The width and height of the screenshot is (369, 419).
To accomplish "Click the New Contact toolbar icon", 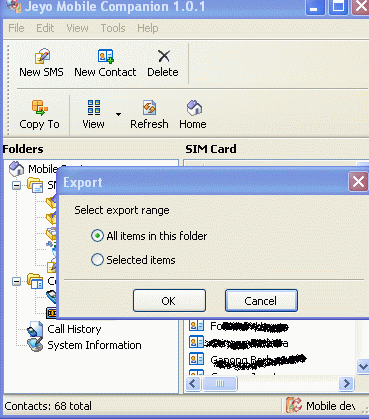I will (105, 56).
